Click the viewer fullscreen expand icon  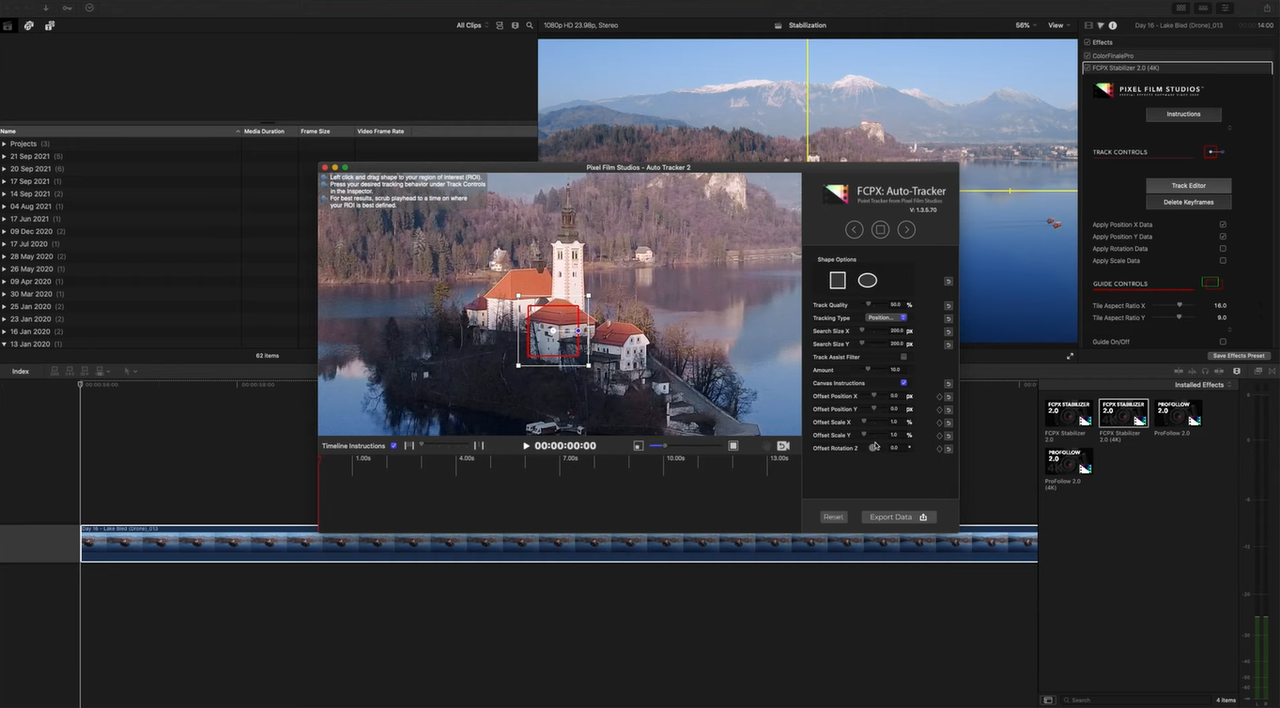click(1070, 356)
